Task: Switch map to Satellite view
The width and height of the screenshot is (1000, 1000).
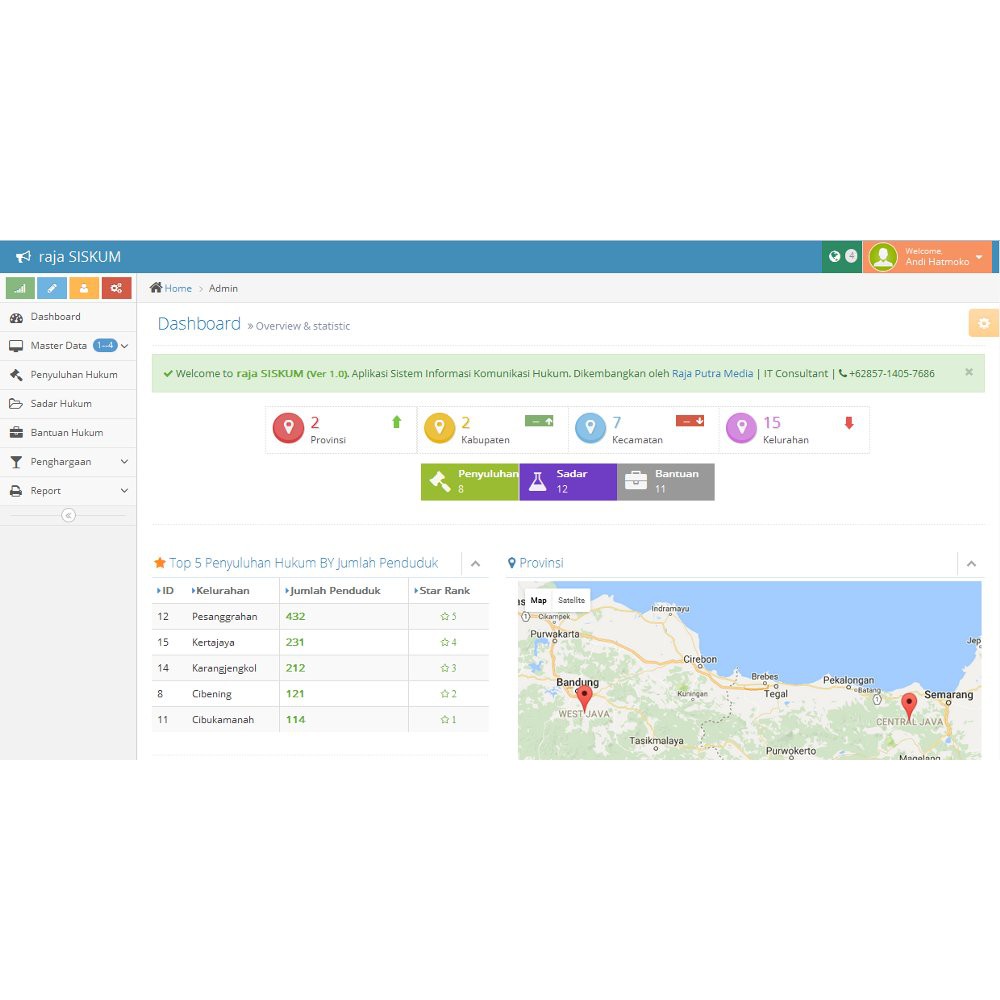Action: 571,600
